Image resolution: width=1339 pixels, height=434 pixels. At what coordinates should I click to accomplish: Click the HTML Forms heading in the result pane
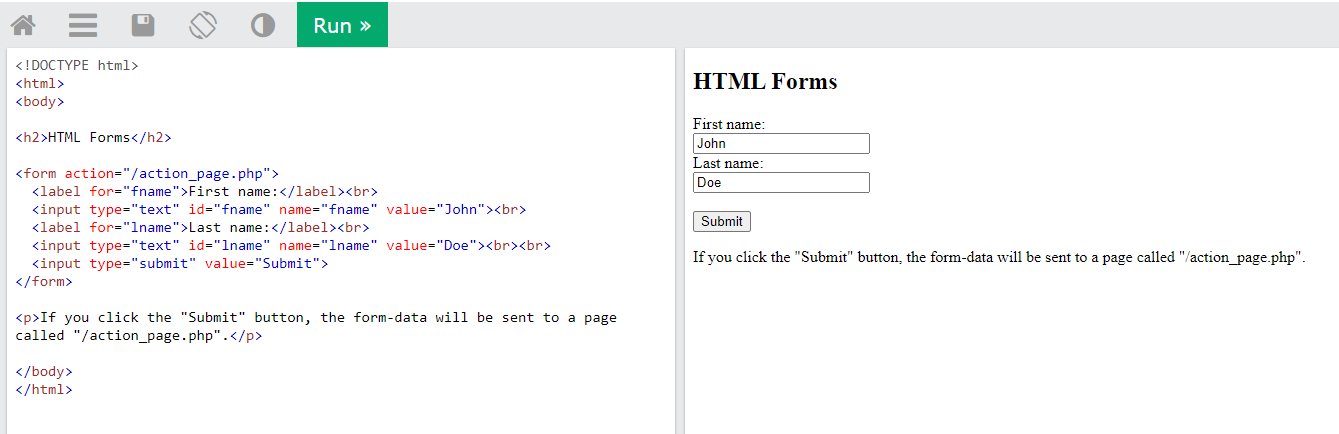coord(765,82)
